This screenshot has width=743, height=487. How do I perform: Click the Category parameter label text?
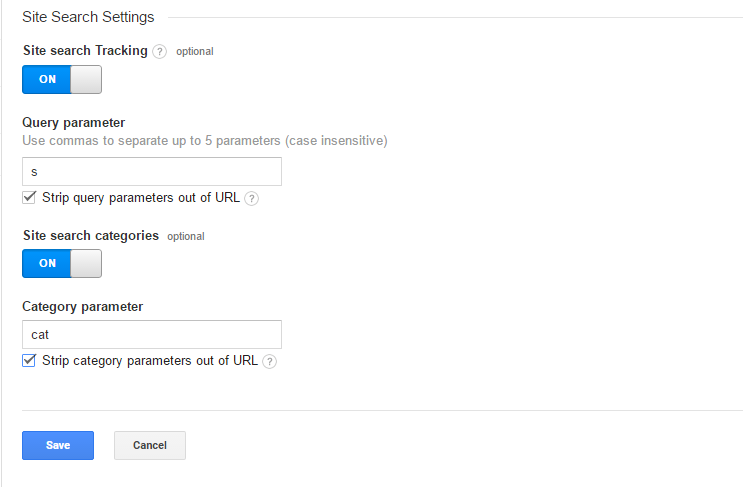[x=82, y=307]
